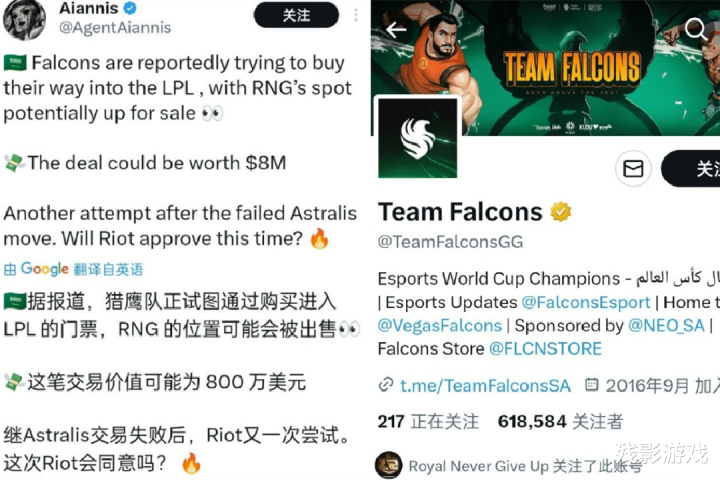Open the search magnifier icon on banner

point(696,28)
